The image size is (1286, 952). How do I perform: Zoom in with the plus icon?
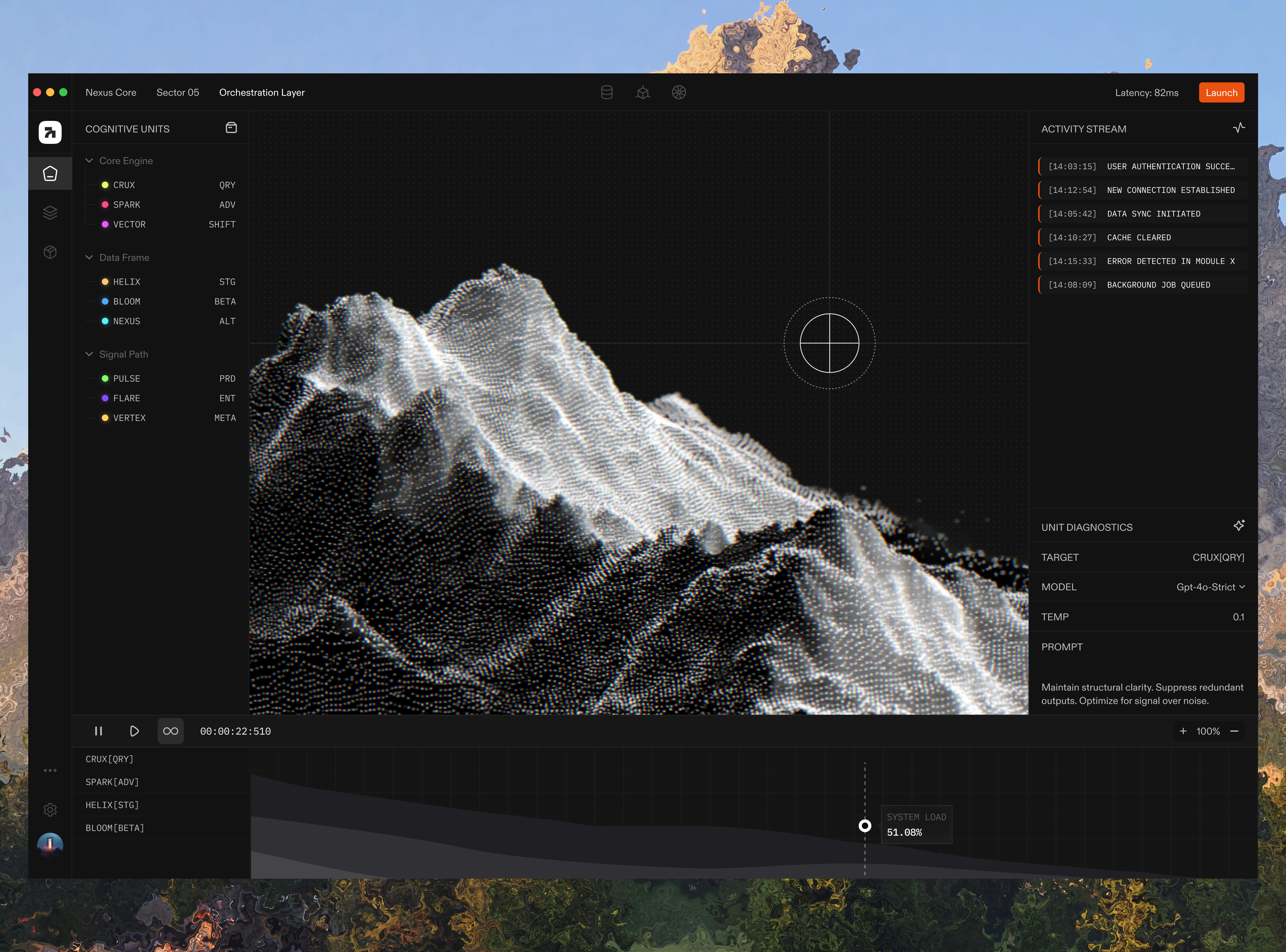[x=1183, y=731]
